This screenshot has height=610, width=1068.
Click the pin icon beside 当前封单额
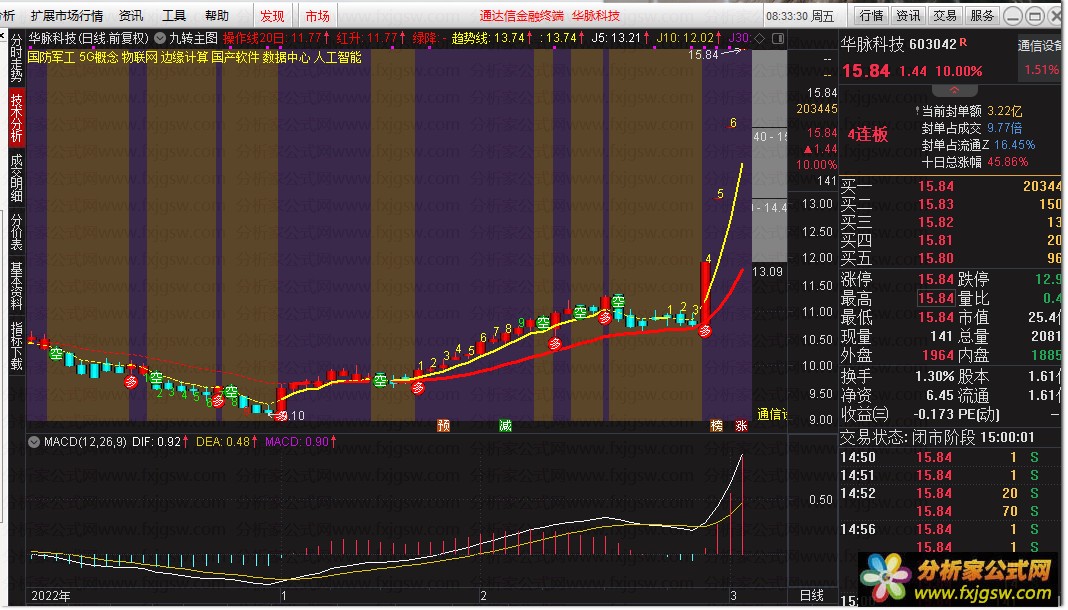pos(916,110)
